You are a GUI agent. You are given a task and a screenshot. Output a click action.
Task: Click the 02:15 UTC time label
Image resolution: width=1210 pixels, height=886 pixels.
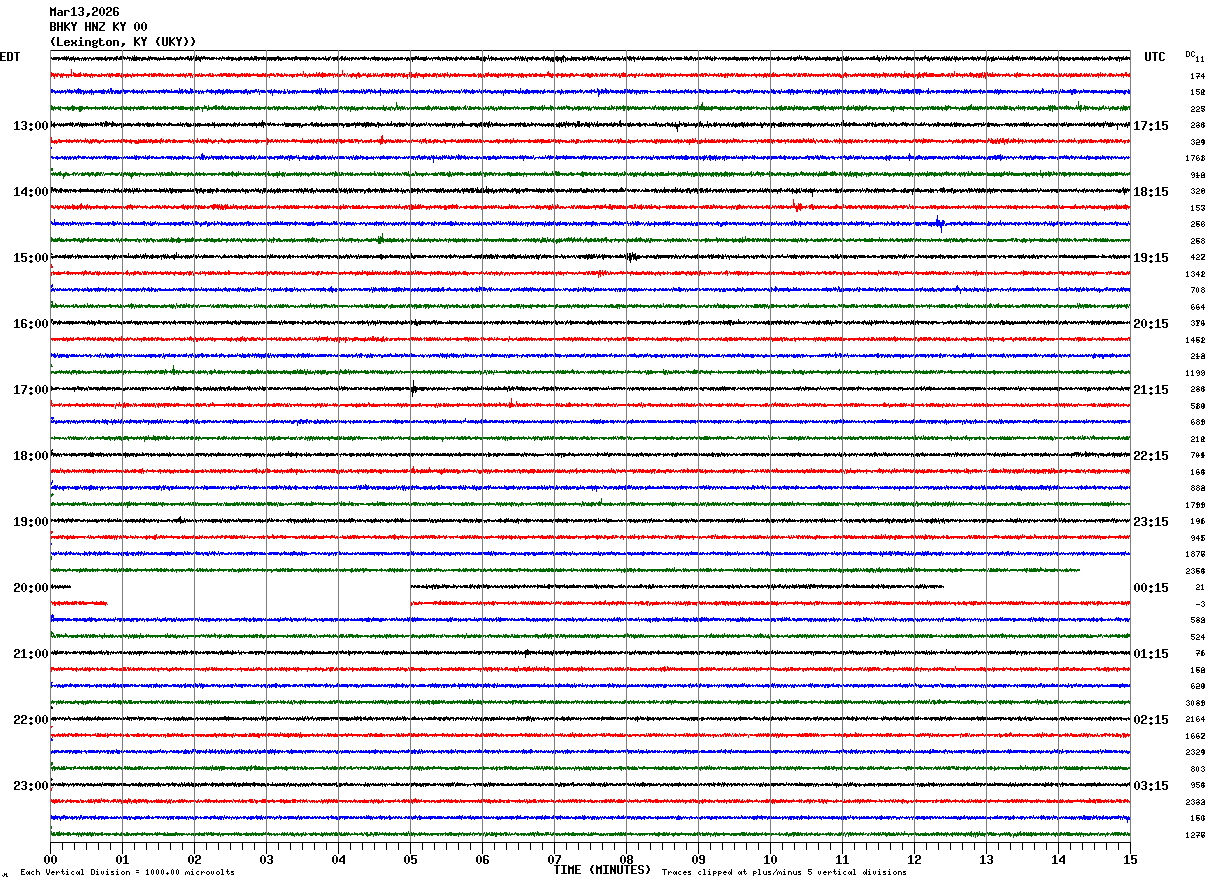click(1151, 720)
